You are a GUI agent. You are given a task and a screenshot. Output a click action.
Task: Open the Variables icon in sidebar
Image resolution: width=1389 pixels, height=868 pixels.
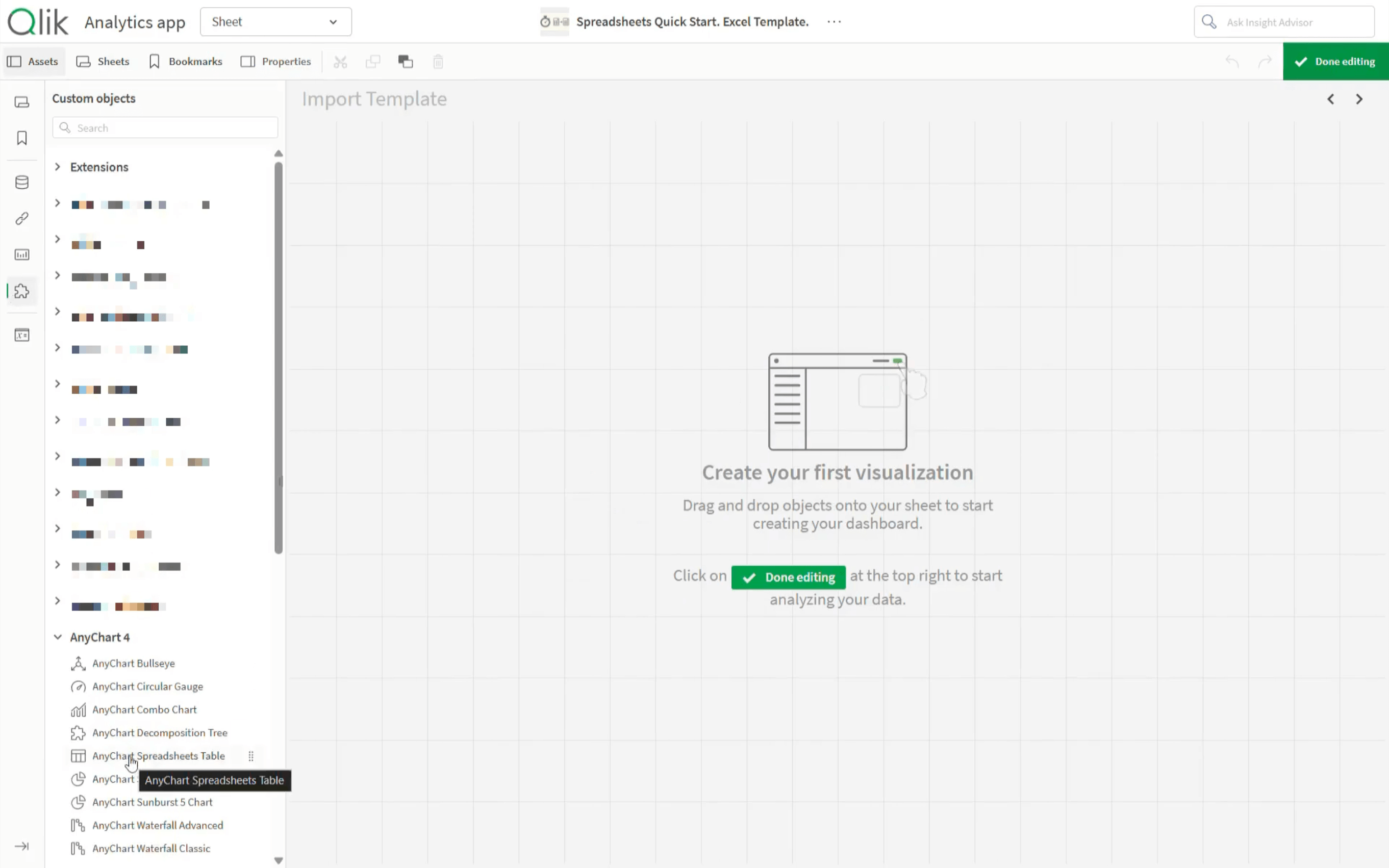22,335
